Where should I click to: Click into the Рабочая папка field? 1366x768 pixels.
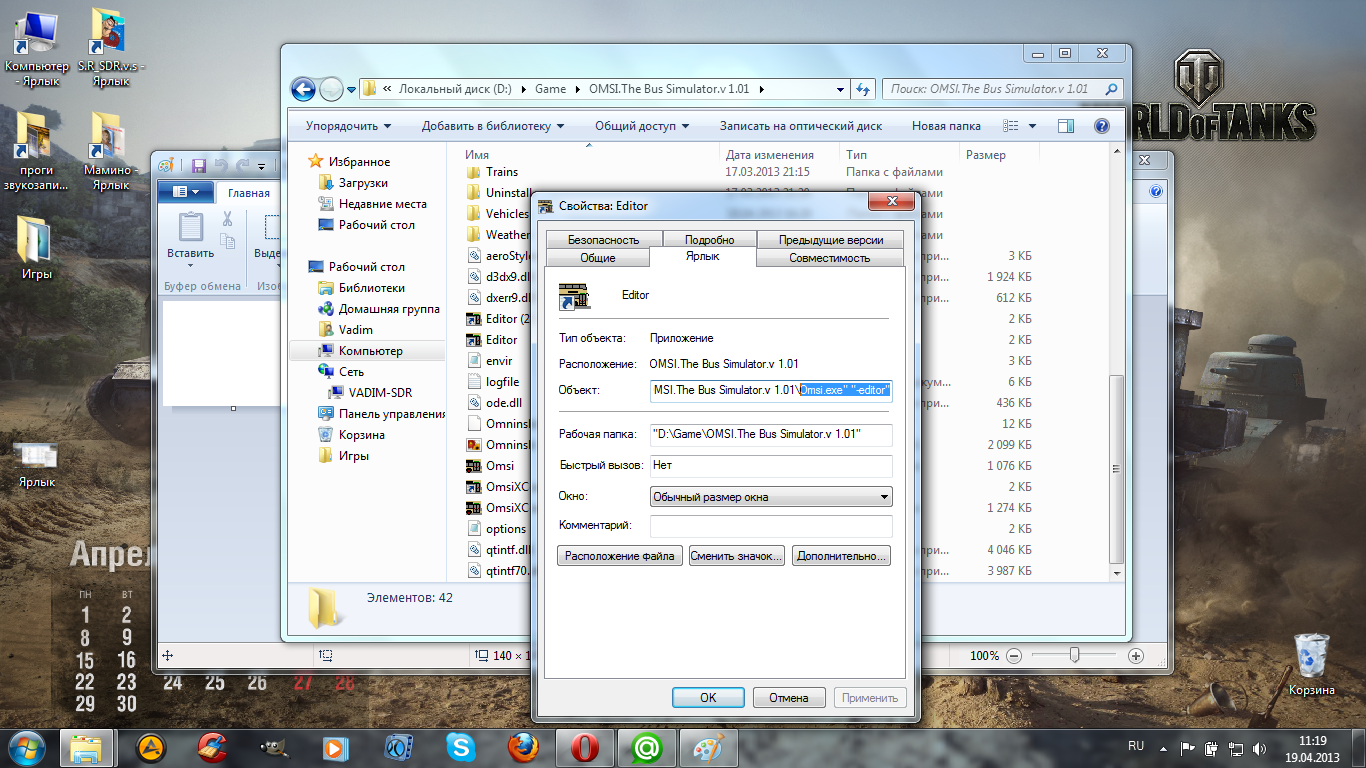[x=771, y=435]
